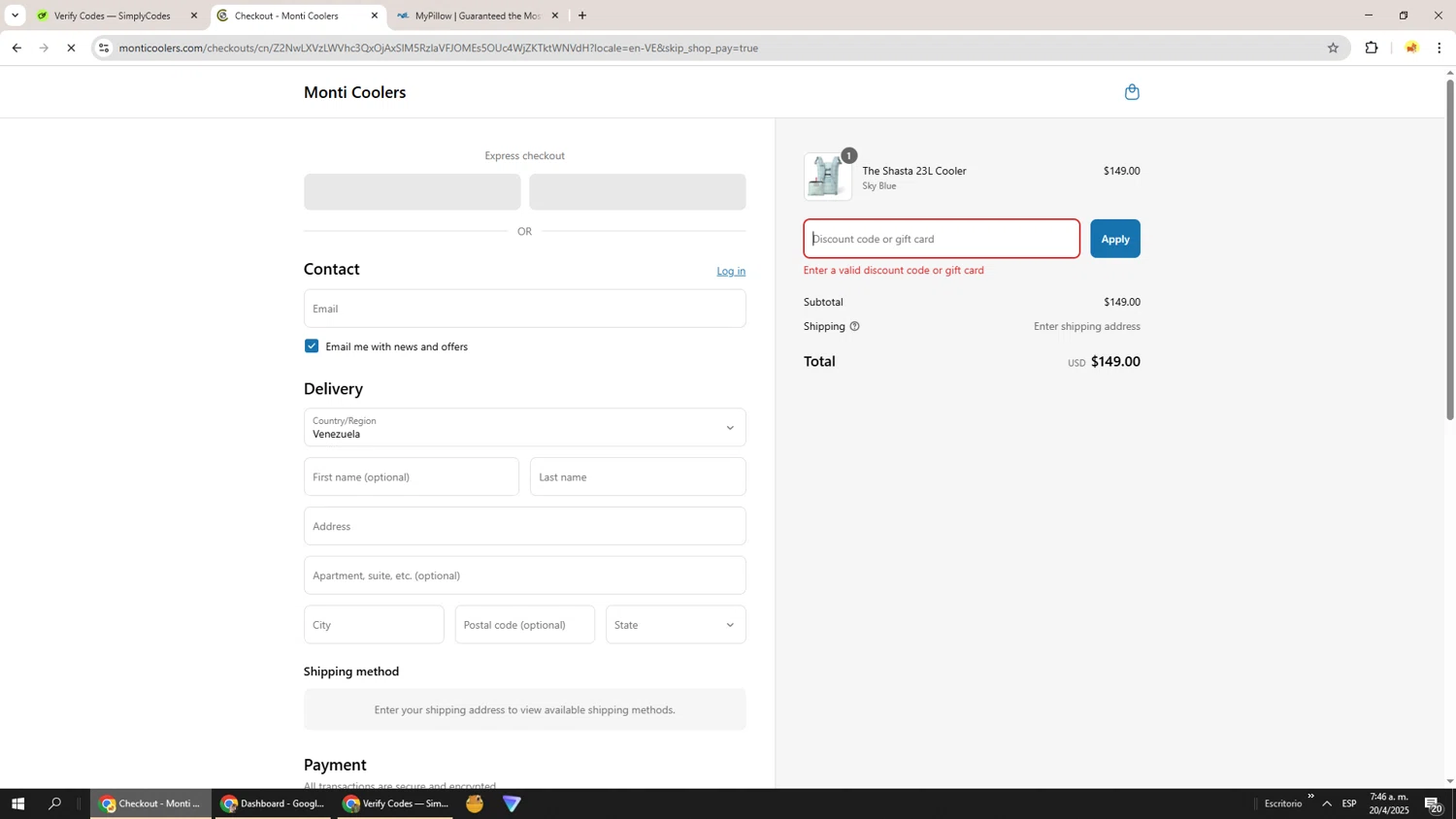1456x819 pixels.
Task: Focus the Email input field
Action: (524, 309)
